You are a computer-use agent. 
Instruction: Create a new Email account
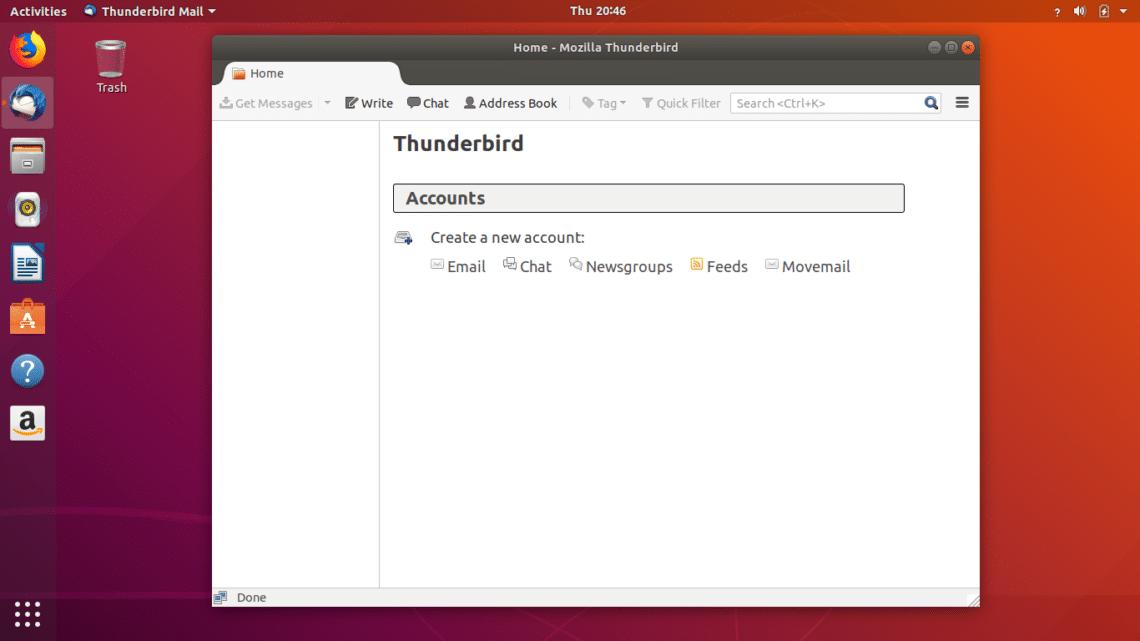coord(458,266)
